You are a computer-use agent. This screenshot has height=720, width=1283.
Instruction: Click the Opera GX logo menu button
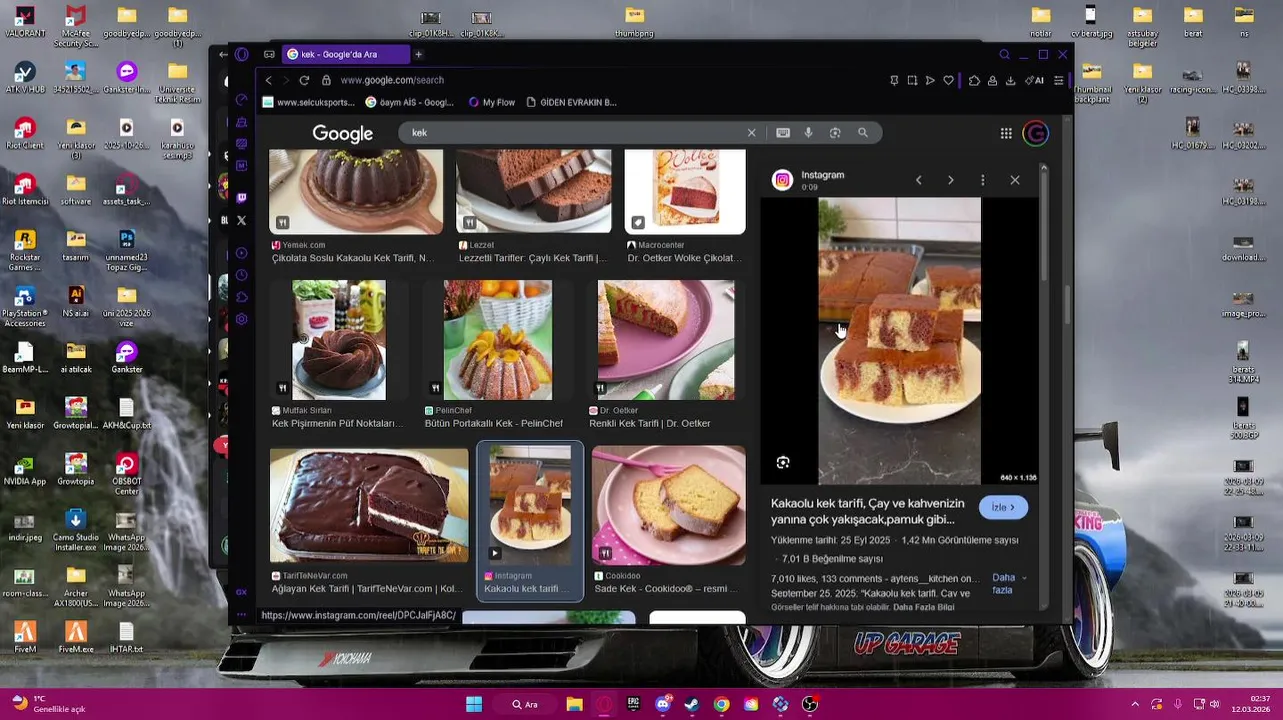(x=241, y=54)
